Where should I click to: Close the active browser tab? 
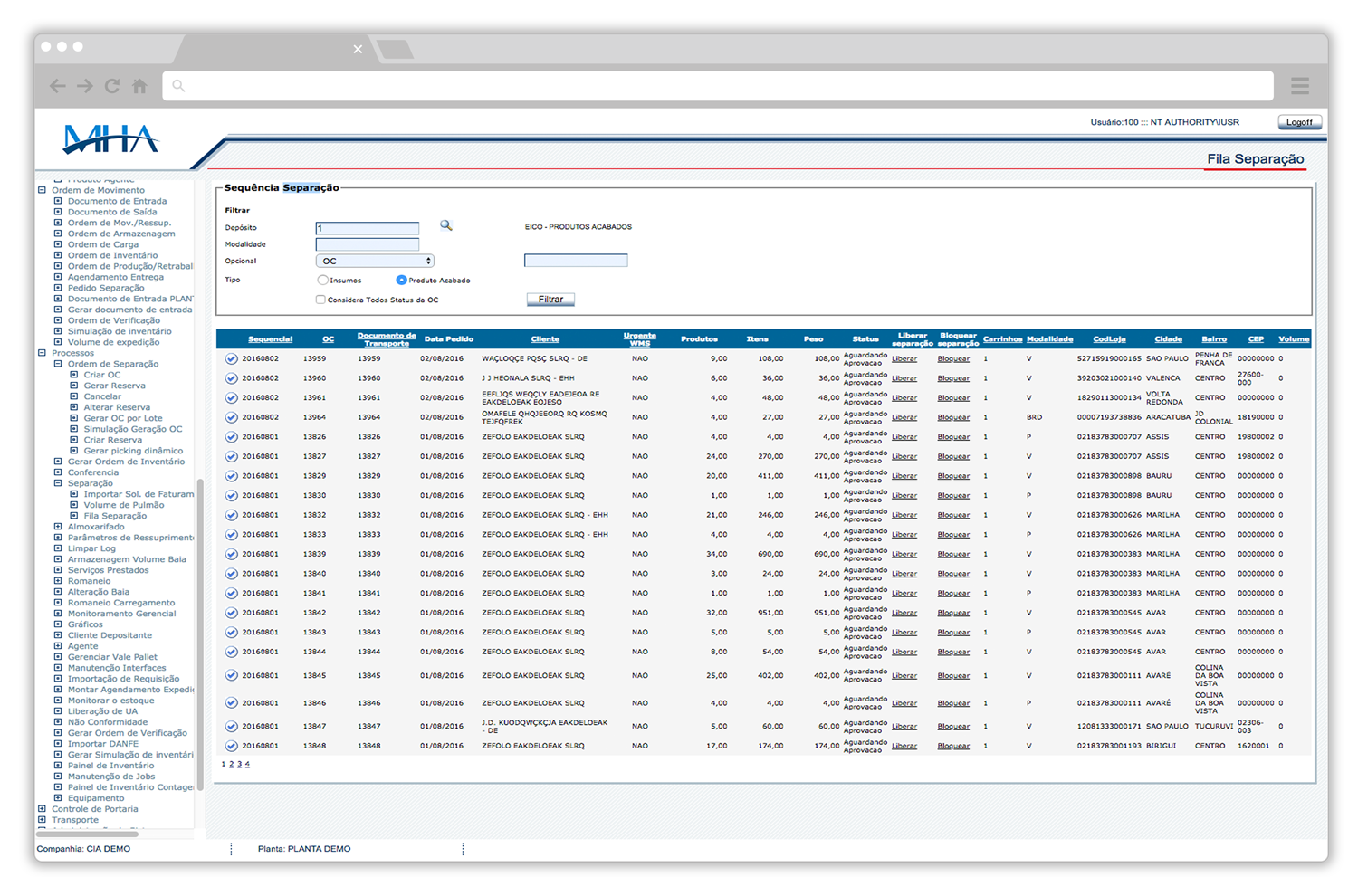tap(358, 49)
